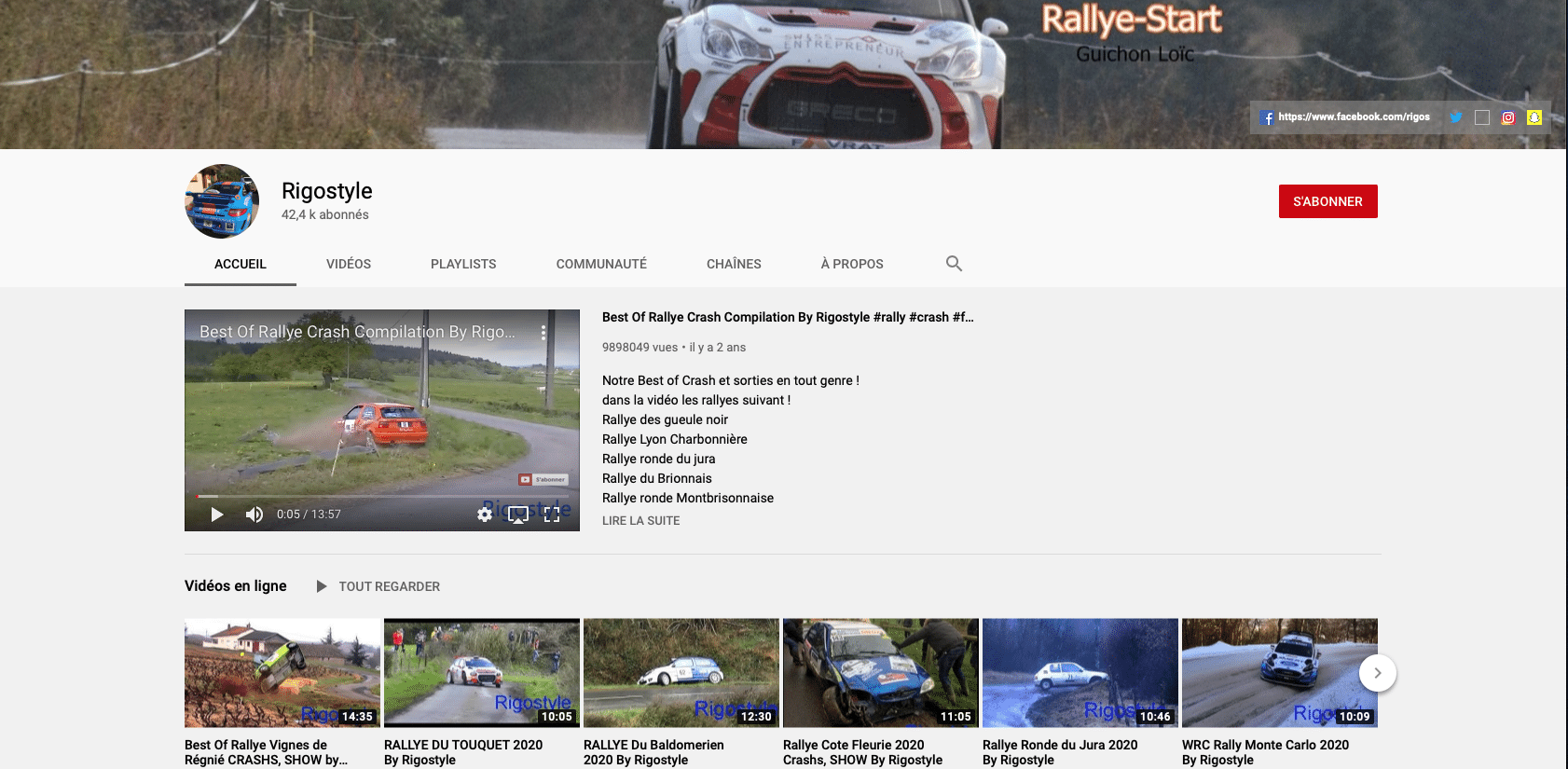The width and height of the screenshot is (1568, 769).
Task: Open the PLAYLISTS tab
Action: (x=463, y=264)
